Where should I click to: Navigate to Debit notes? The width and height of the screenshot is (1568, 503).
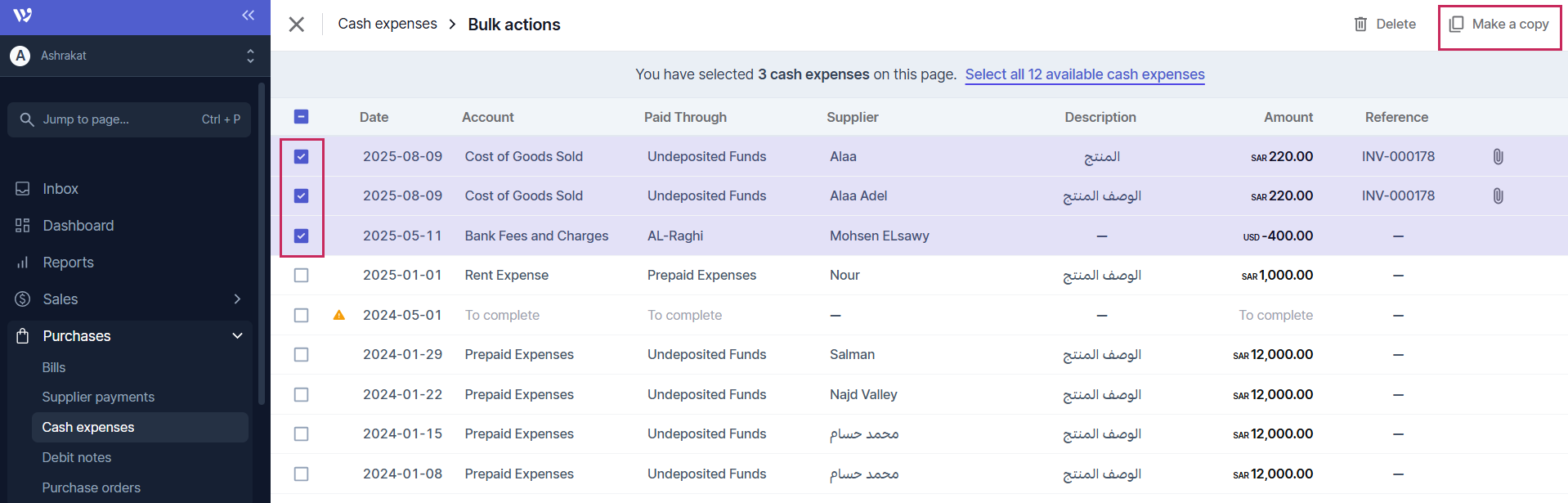77,458
